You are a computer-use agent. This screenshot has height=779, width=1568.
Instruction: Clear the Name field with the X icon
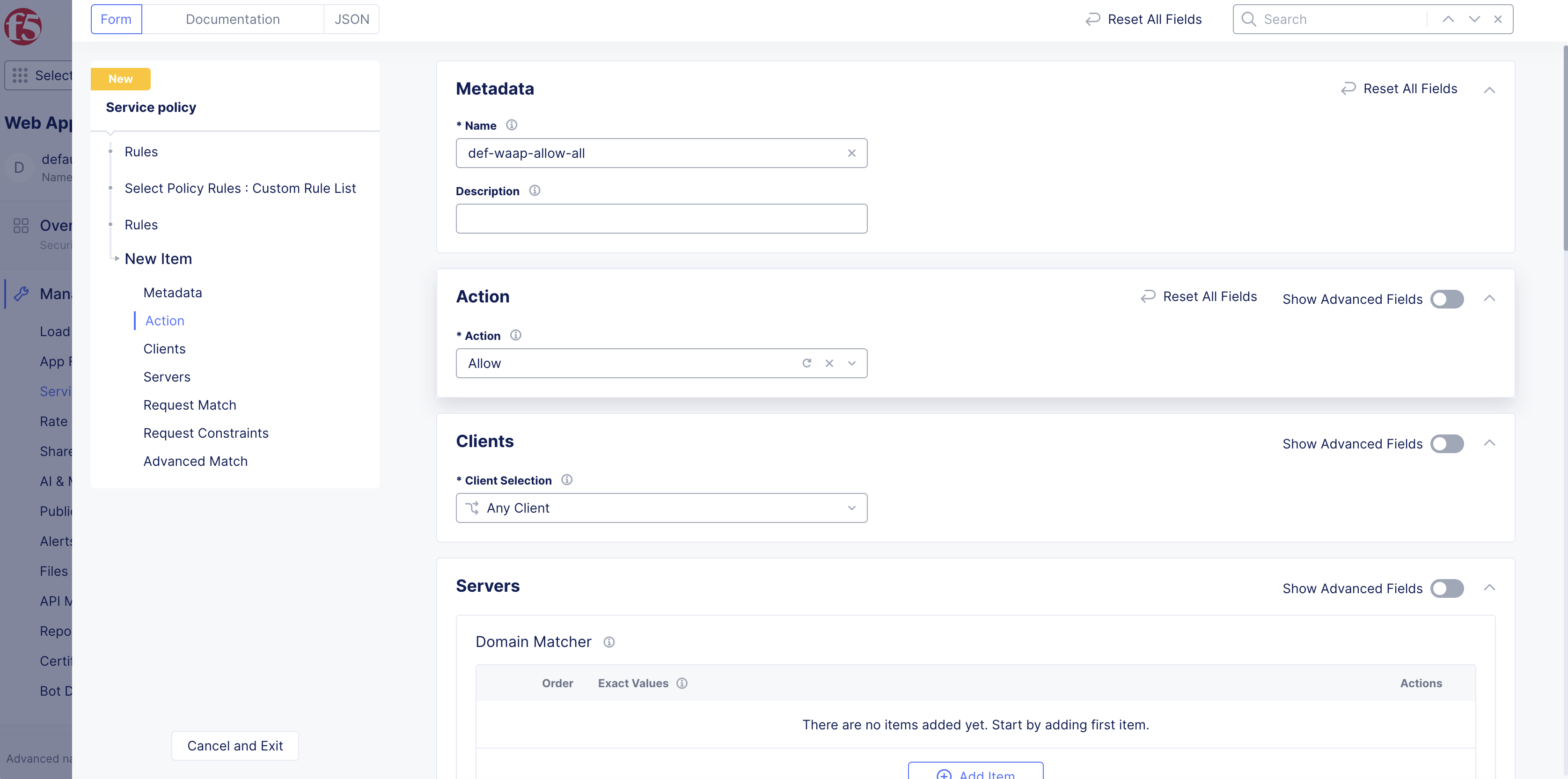point(851,153)
